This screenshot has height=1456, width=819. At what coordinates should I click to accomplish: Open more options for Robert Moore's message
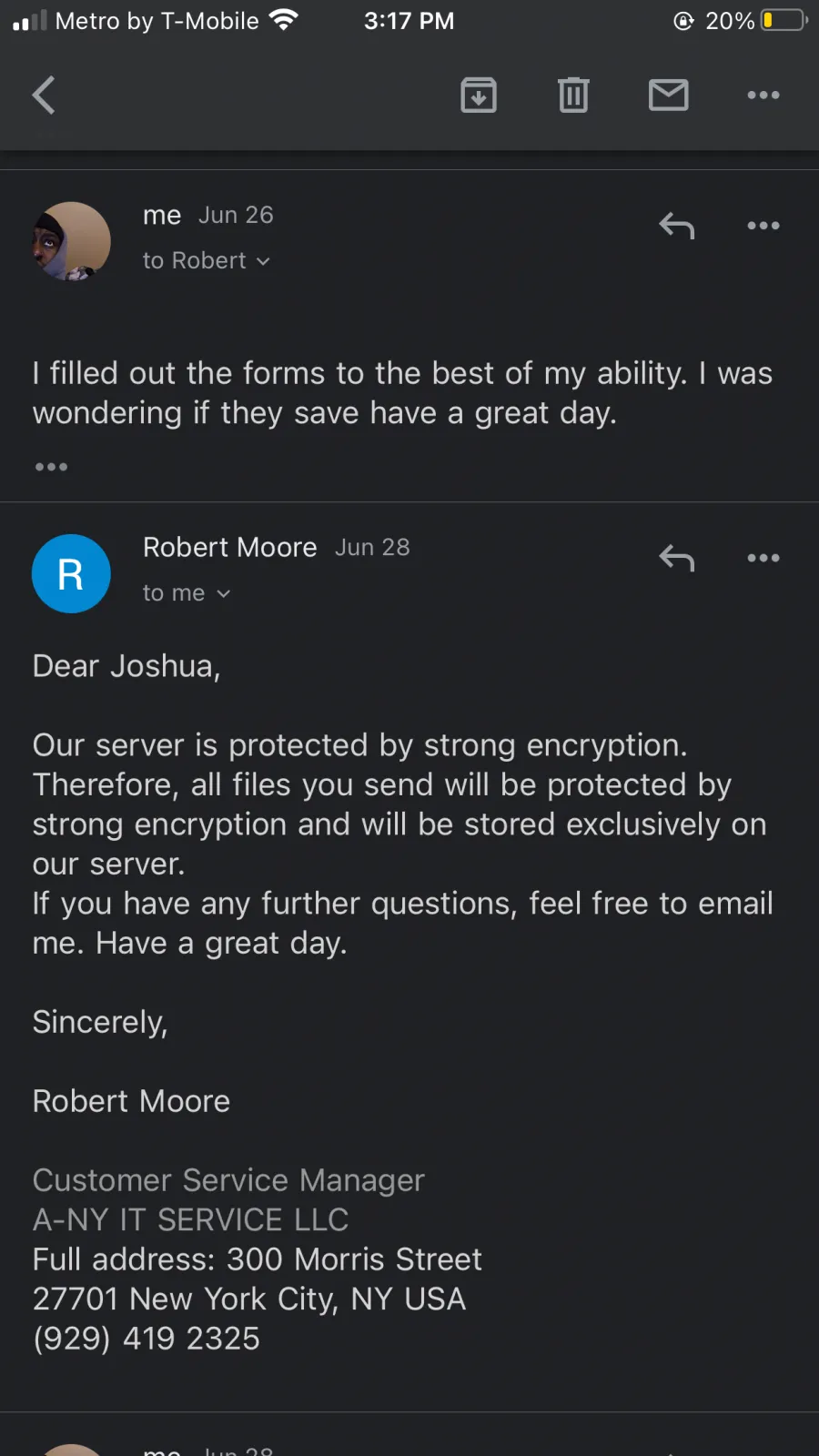(x=763, y=557)
